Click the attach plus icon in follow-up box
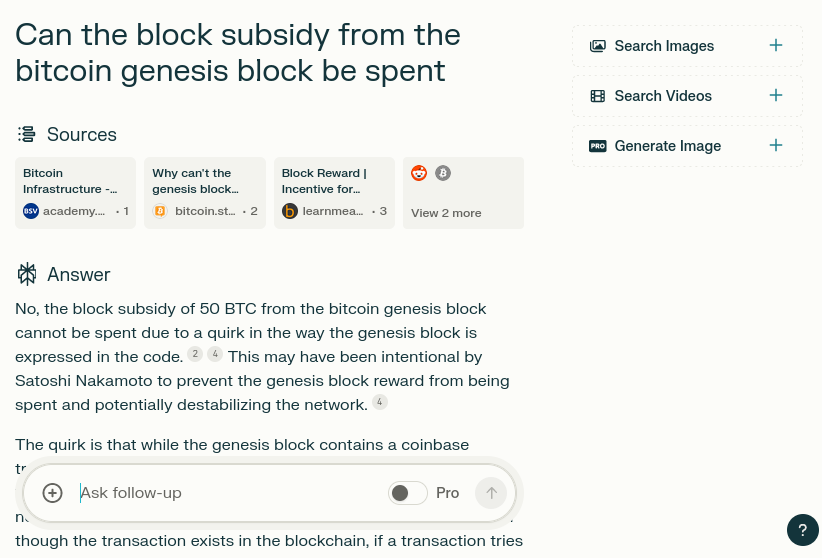This screenshot has width=822, height=558. click(53, 493)
